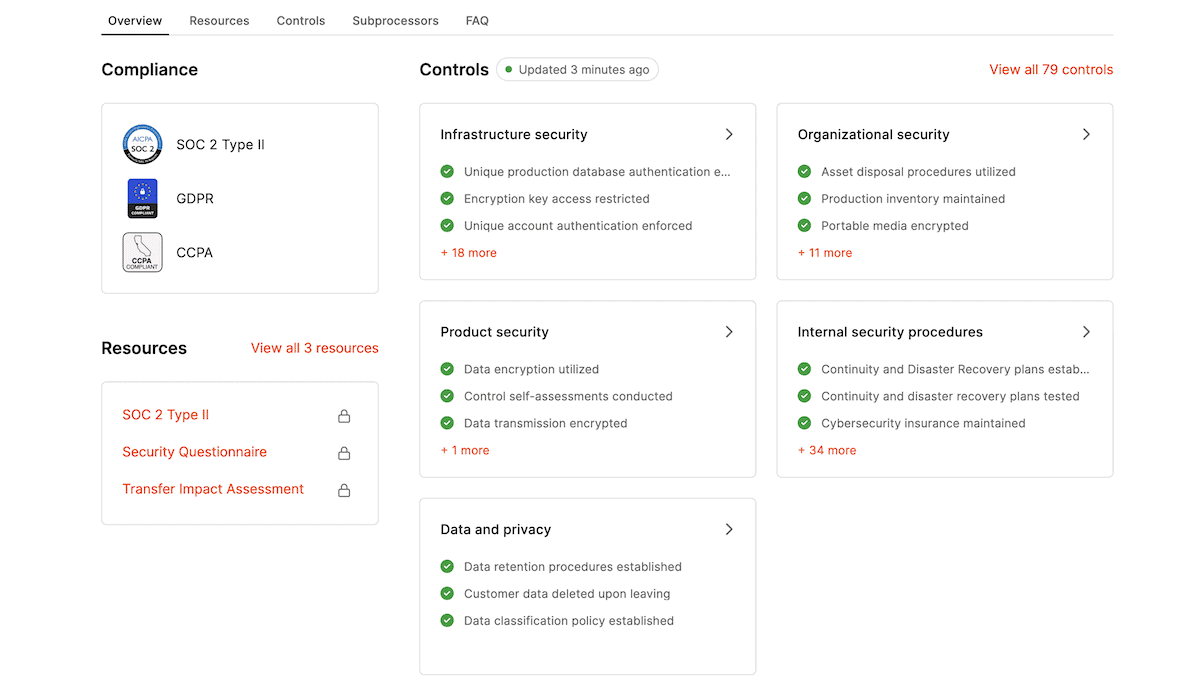Open the FAQ tab
The width and height of the screenshot is (1200, 695).
pos(477,20)
